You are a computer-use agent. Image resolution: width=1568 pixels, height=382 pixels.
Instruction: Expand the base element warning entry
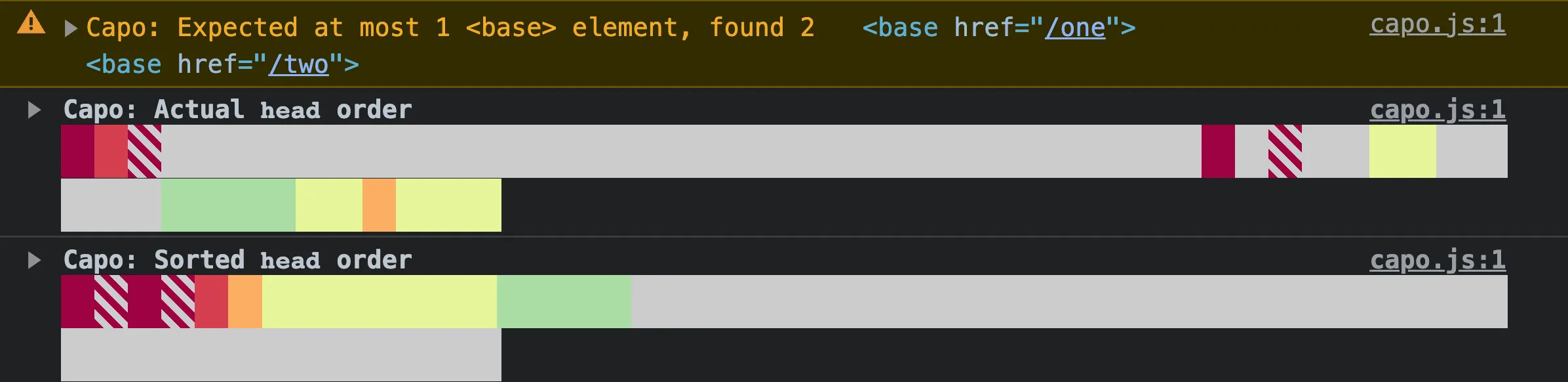pos(69,26)
